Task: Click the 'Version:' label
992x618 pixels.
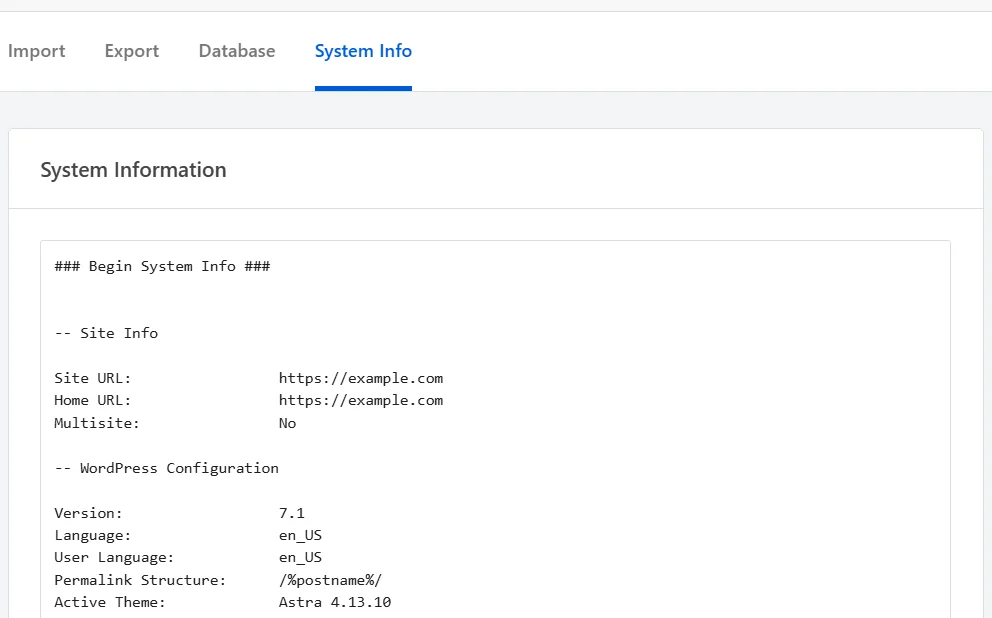Action: point(89,513)
